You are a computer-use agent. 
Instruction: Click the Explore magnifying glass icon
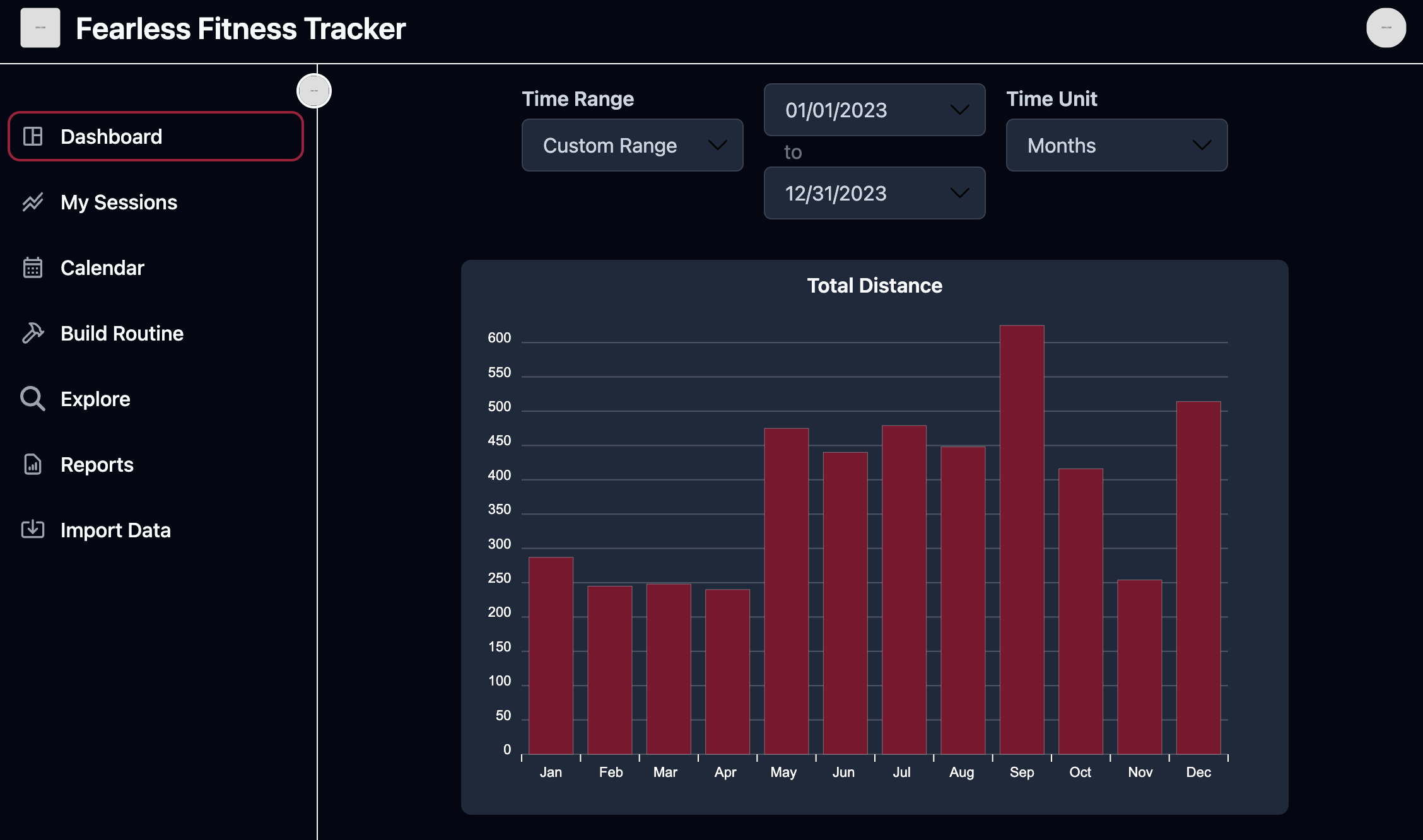coord(33,399)
